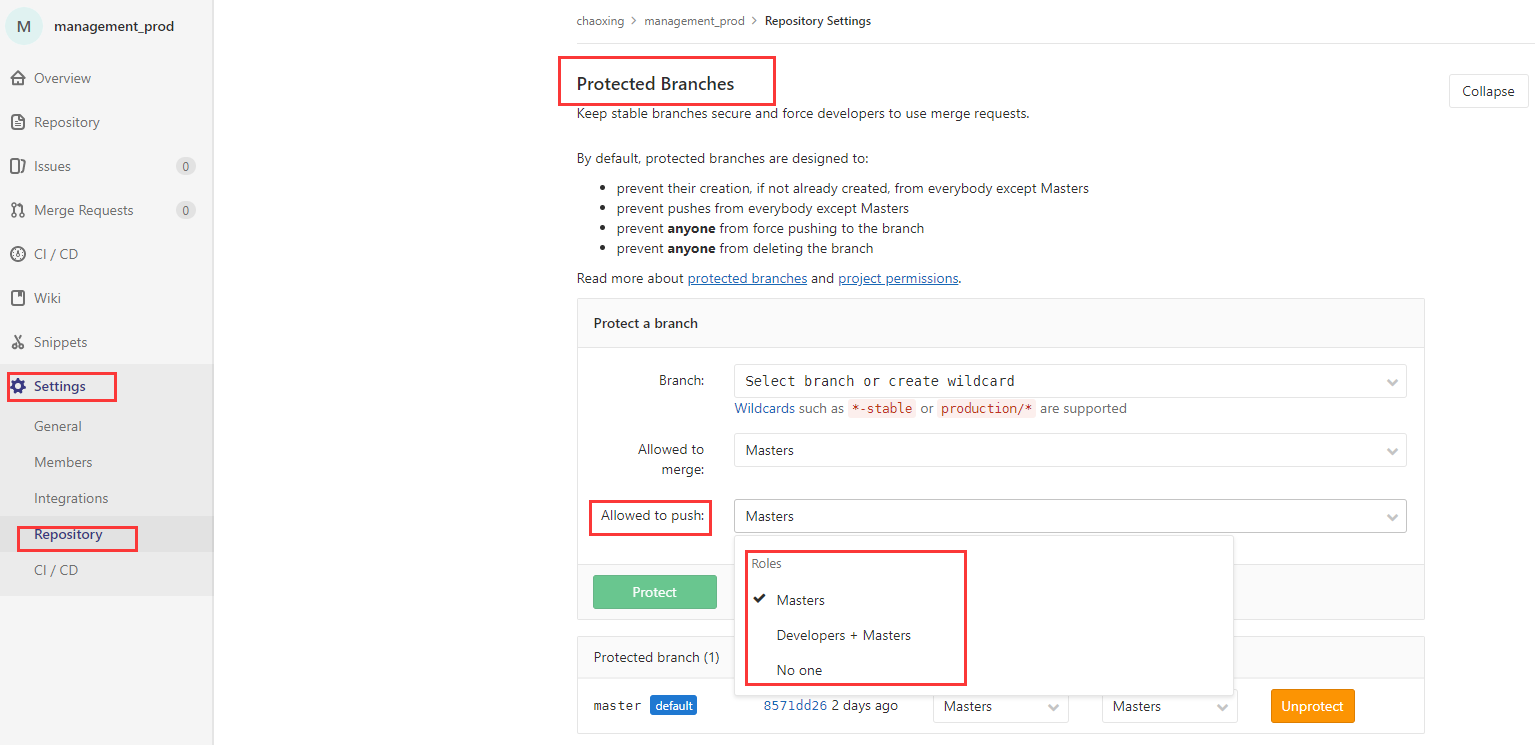The image size is (1536, 745).
Task: Click commit hash 8571dd26
Action: [795, 705]
